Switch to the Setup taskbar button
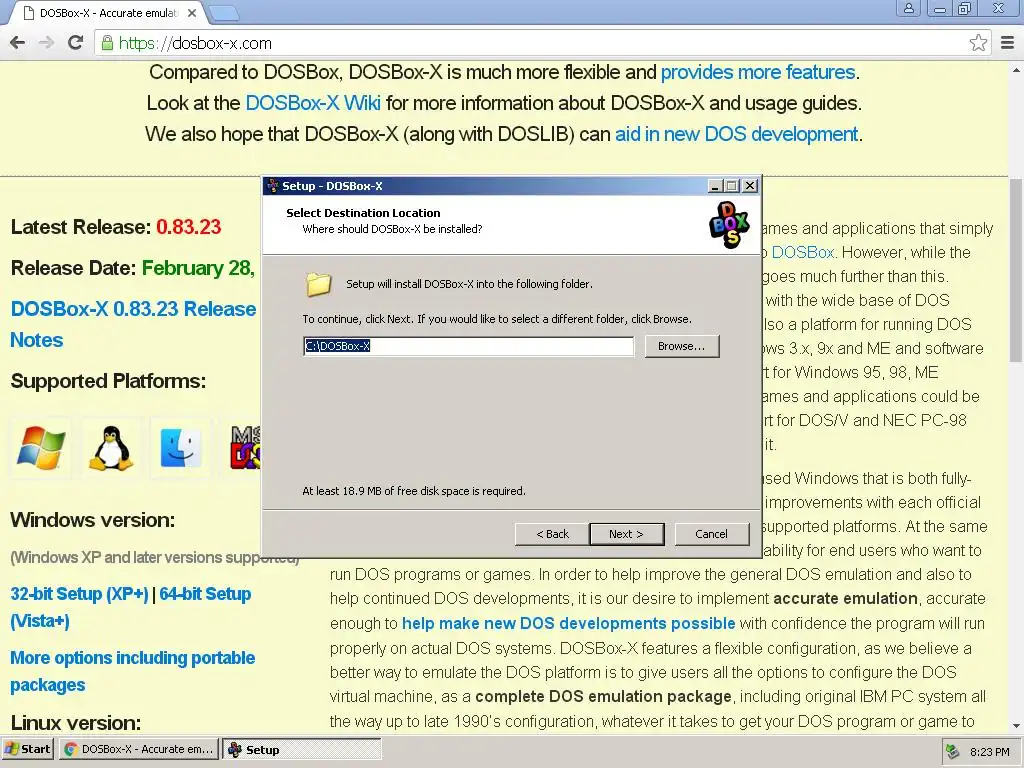Viewport: 1024px width, 768px height. point(302,749)
